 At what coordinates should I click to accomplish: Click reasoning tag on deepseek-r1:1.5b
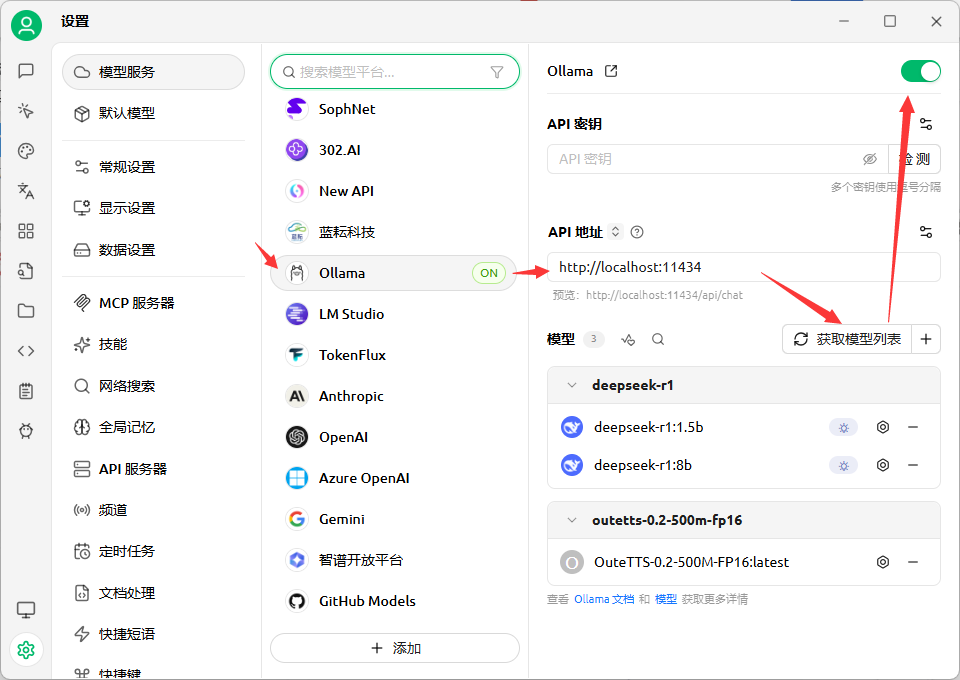click(x=844, y=427)
